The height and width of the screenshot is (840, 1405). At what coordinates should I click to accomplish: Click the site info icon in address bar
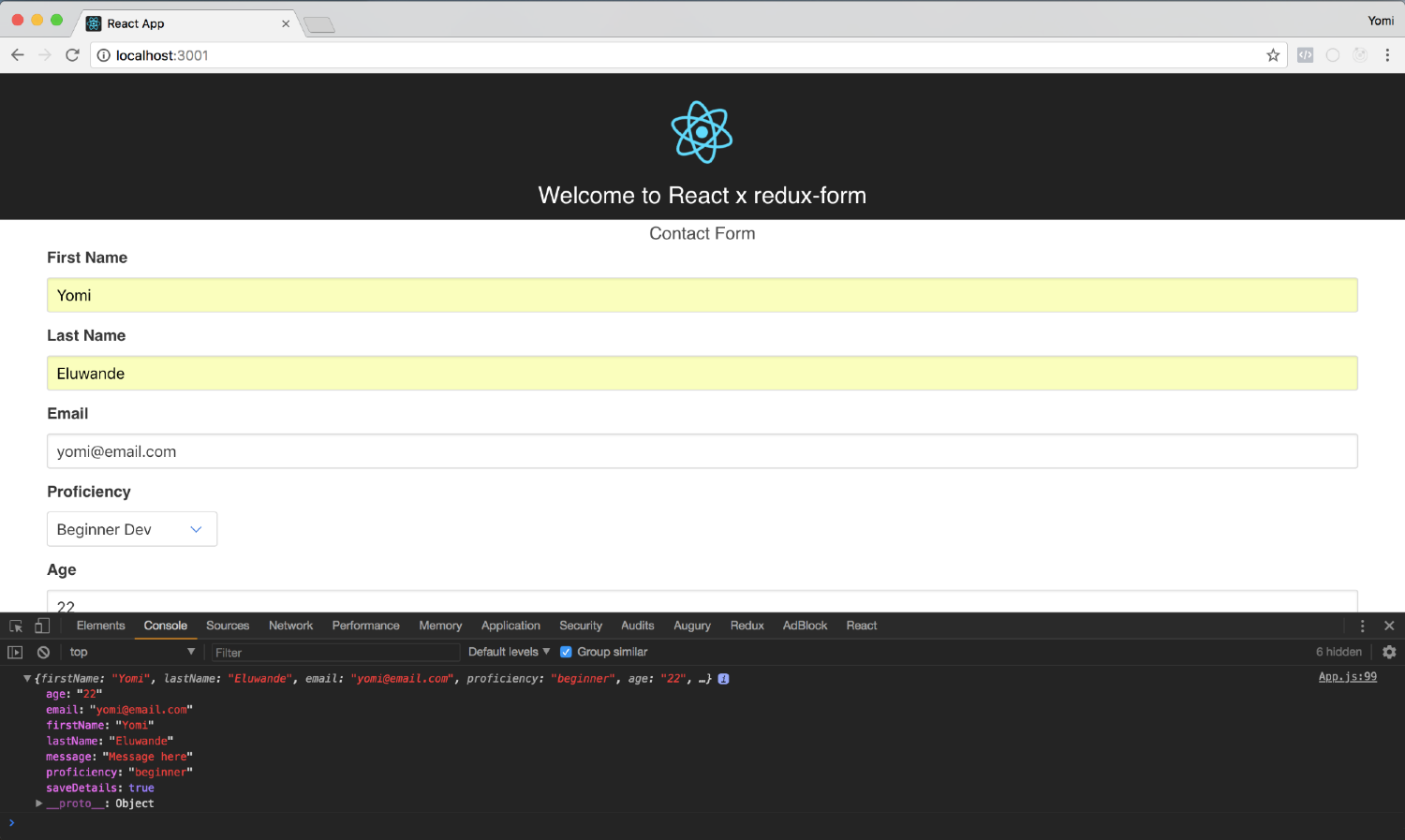point(104,55)
